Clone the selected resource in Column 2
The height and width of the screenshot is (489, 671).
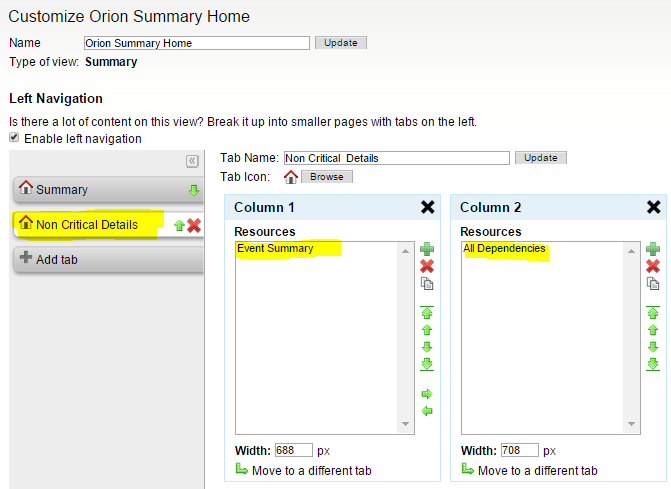click(653, 284)
